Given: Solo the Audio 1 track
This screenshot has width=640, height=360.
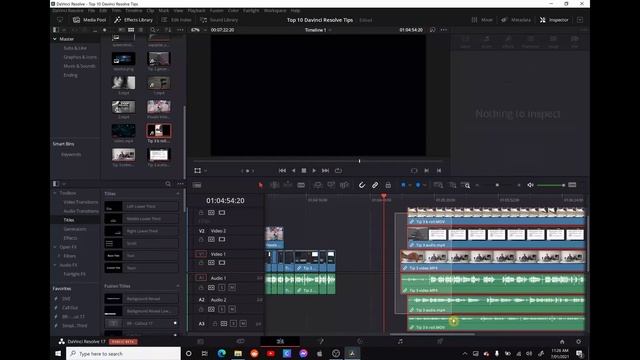Looking at the screenshot, I should 222,287.
